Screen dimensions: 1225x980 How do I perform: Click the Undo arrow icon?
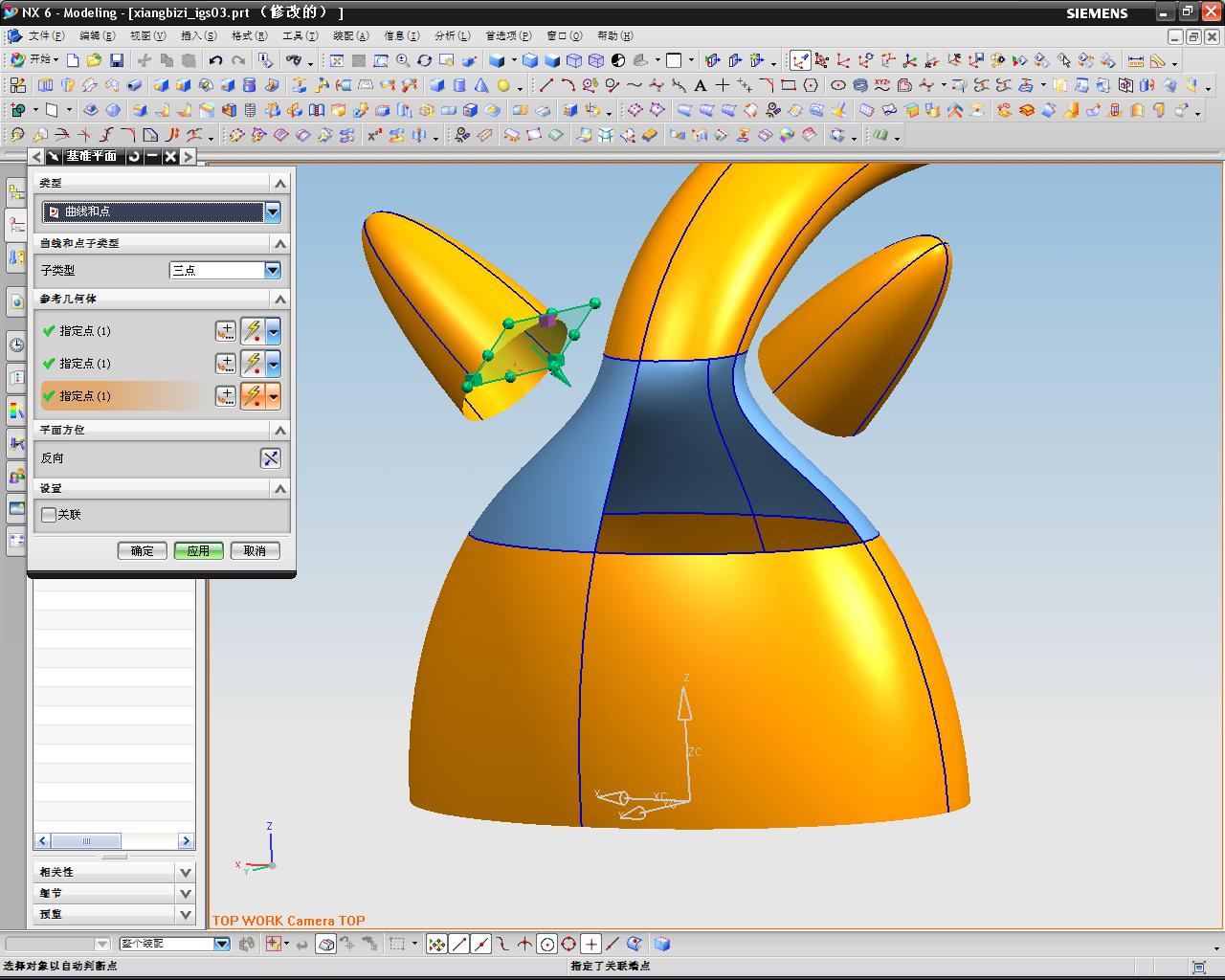pos(216,60)
